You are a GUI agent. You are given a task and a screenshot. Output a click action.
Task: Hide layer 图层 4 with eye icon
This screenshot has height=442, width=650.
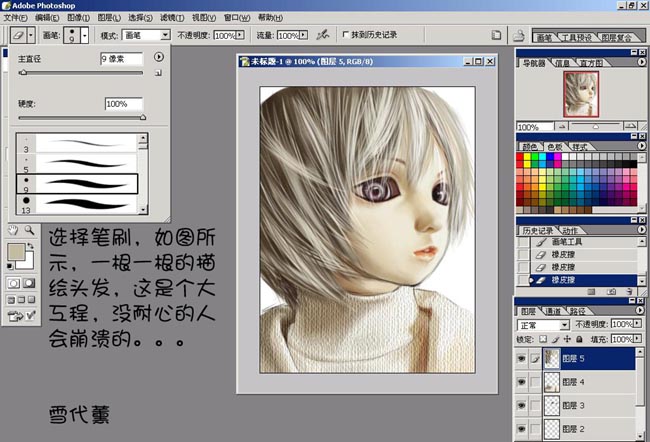coord(521,381)
